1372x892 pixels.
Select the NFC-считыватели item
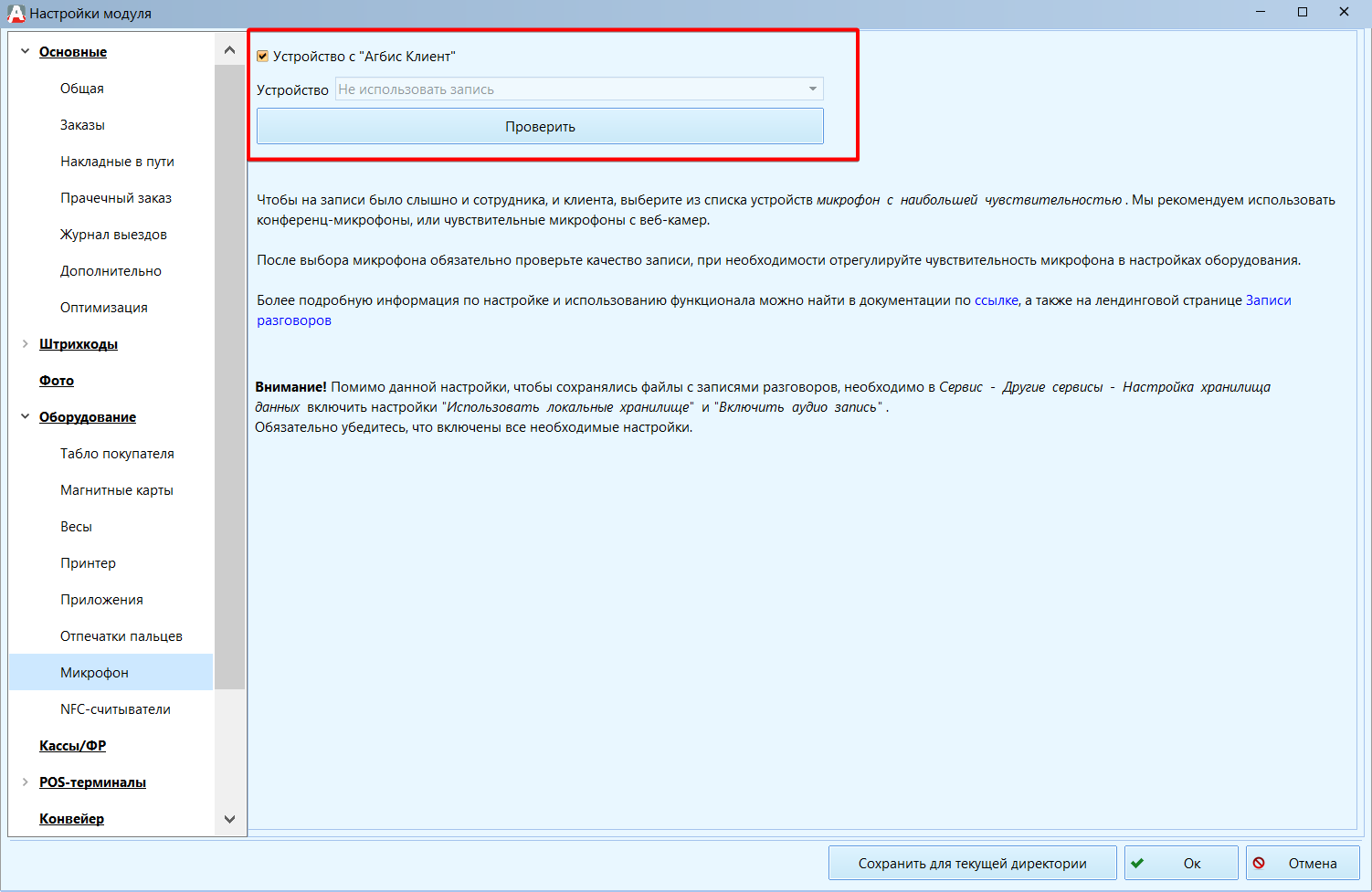(115, 709)
